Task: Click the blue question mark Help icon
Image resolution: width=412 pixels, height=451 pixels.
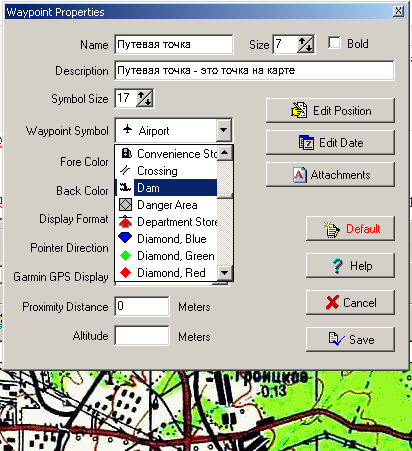Action: click(337, 266)
